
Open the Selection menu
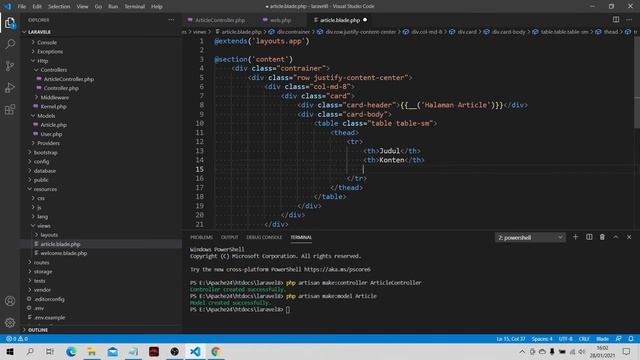coord(59,7)
